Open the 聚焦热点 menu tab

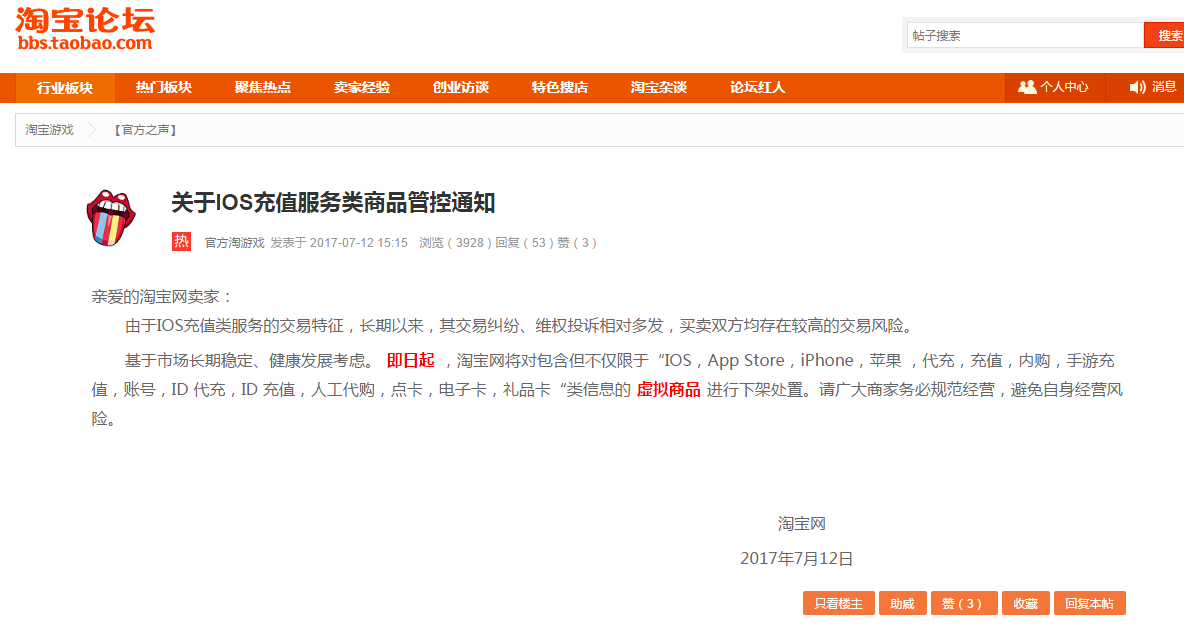coord(263,88)
